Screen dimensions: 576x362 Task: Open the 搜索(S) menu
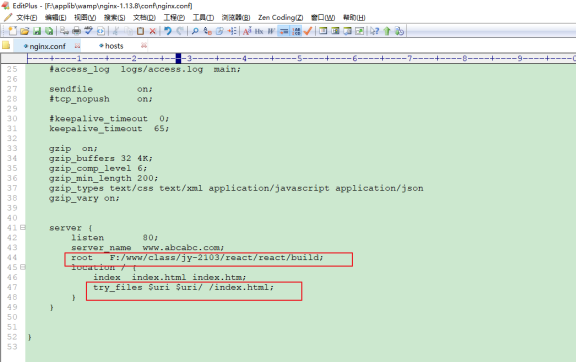click(x=114, y=17)
